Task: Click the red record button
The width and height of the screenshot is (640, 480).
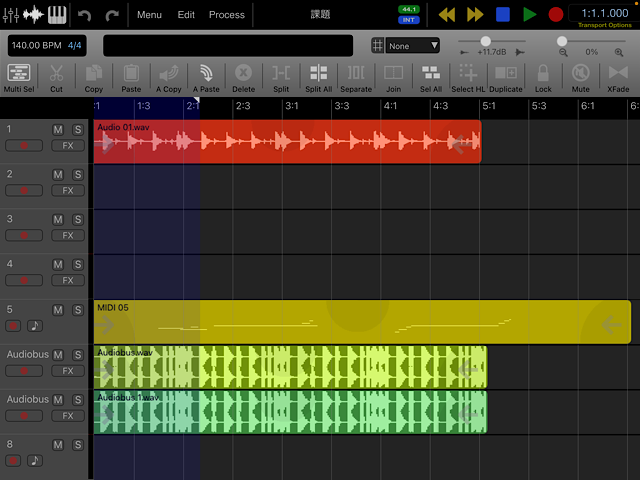Action: 556,15
